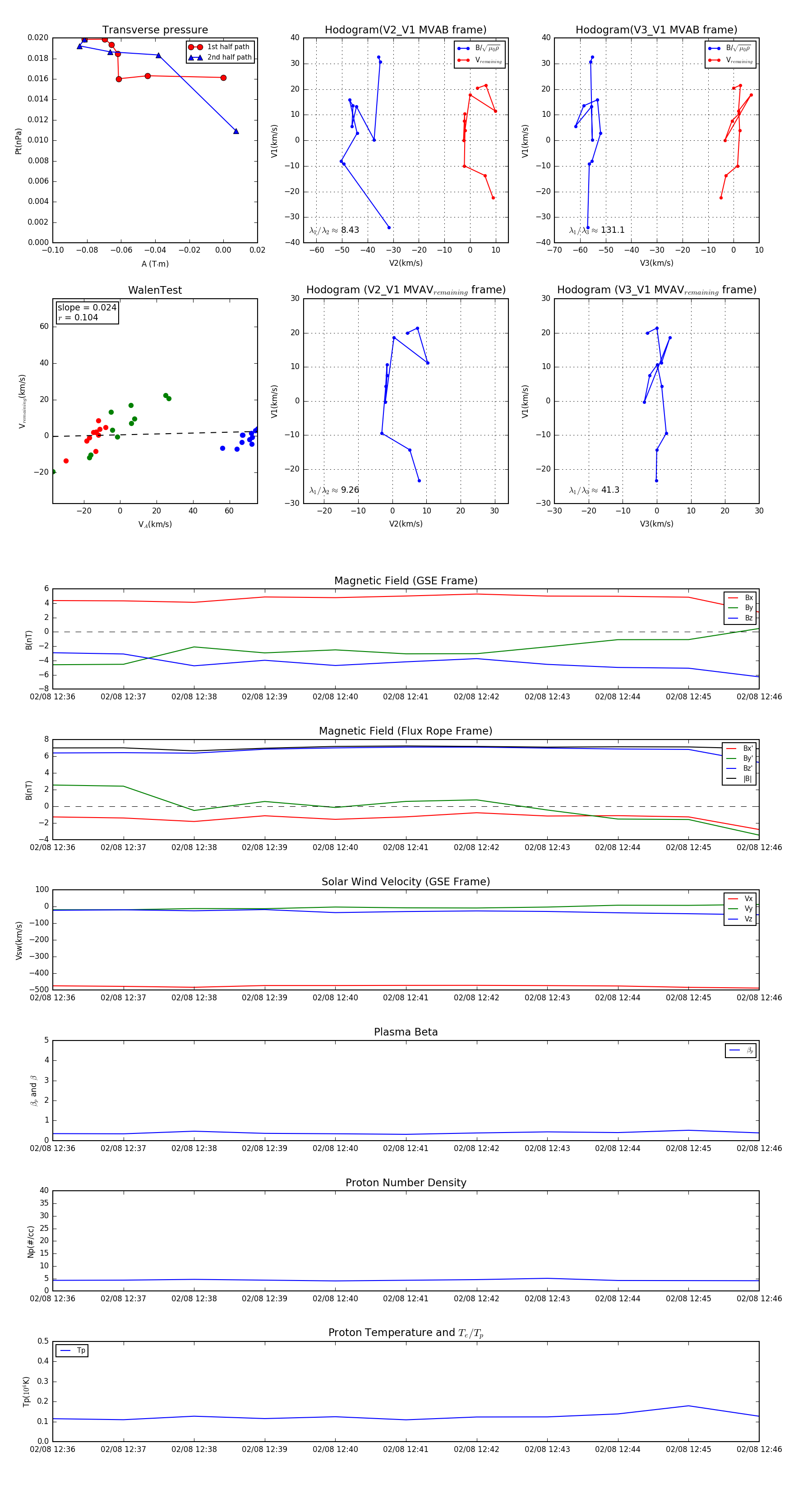Click the 'Pt(nPa)' y-axis label

[x=18, y=140]
